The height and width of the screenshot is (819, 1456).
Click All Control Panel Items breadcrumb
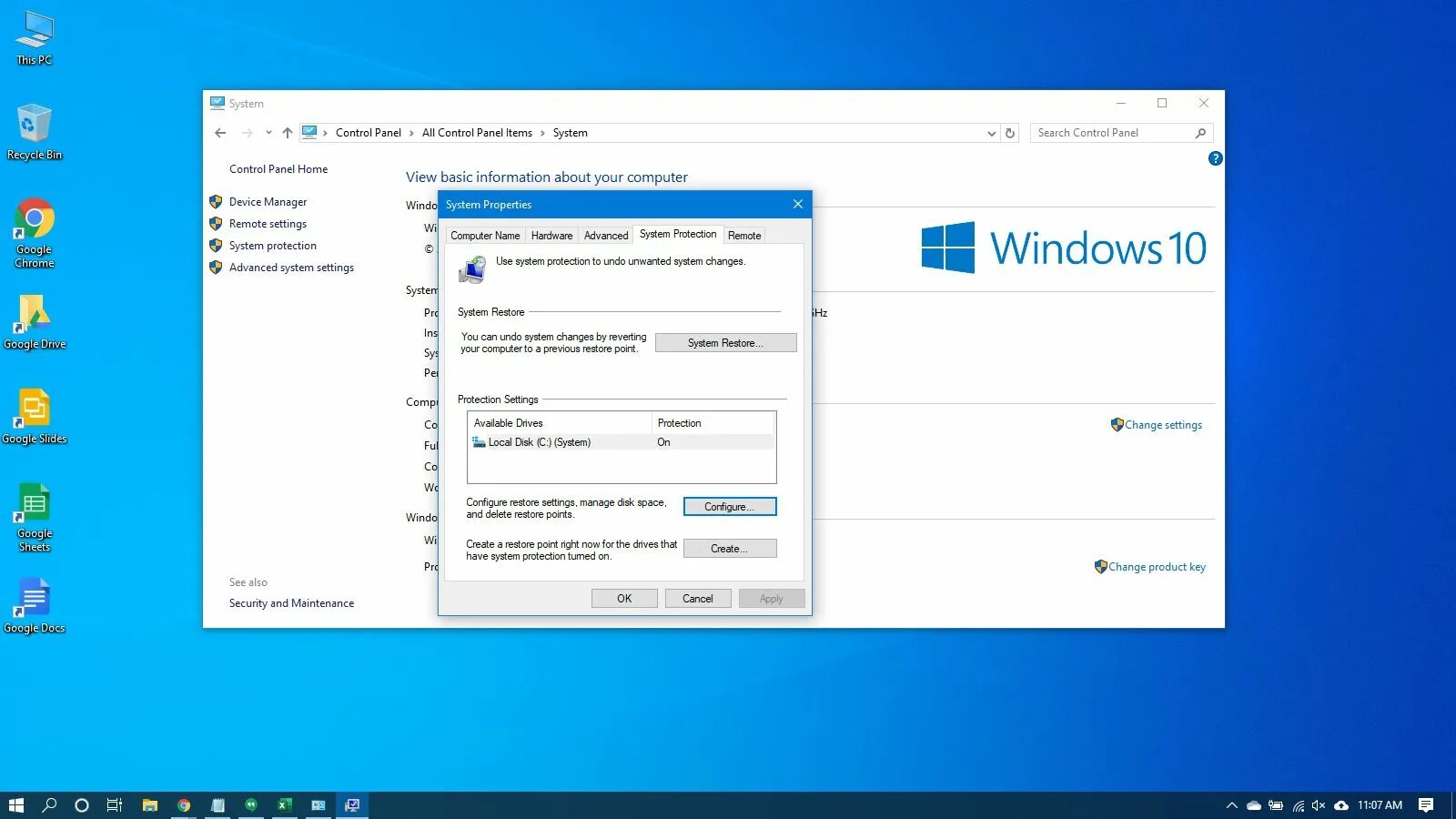point(477,133)
